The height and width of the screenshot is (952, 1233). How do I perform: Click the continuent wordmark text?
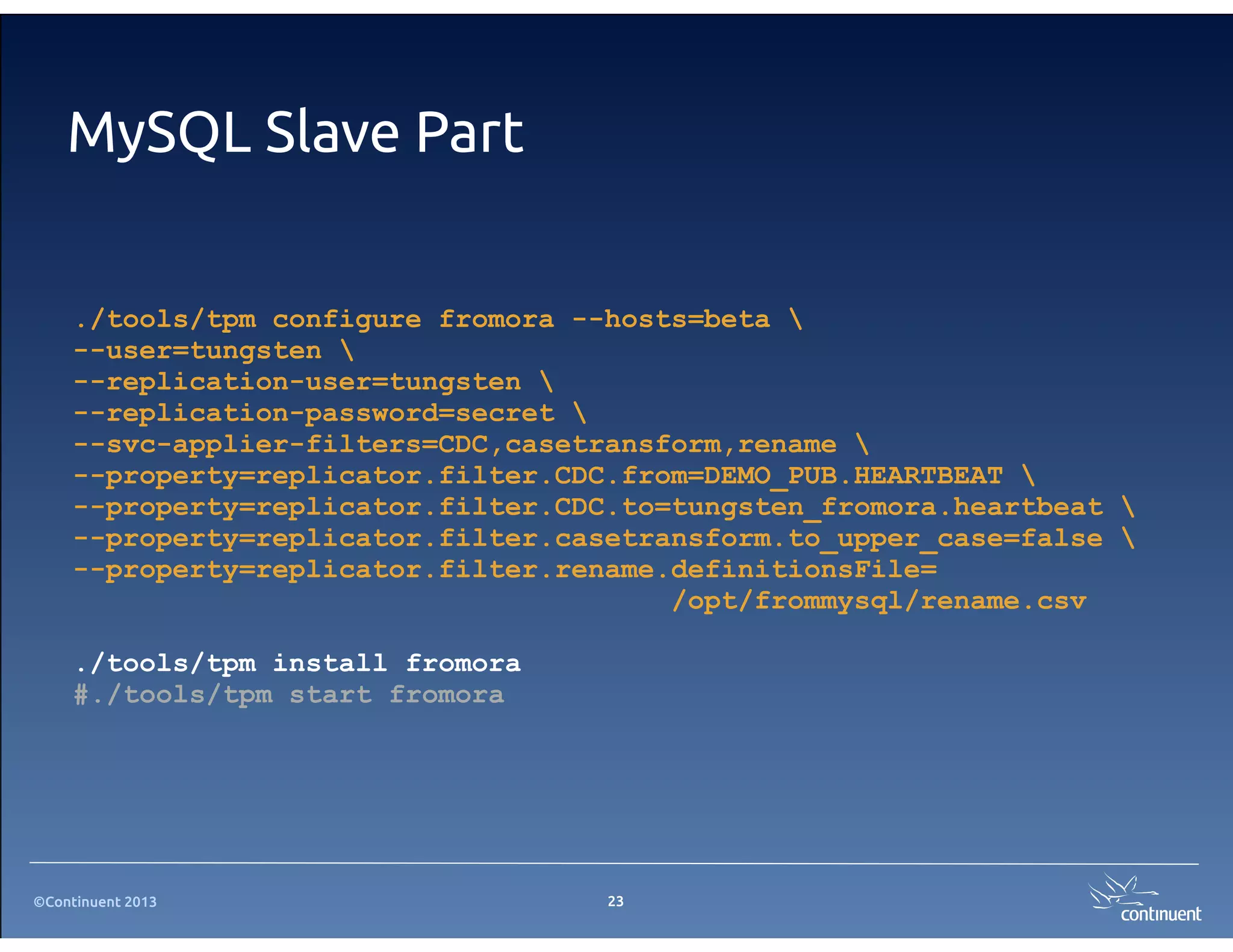1160,914
